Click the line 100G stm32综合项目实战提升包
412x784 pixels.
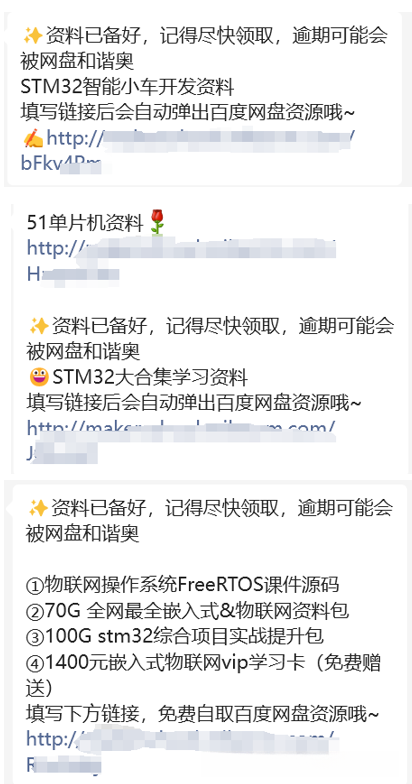tap(184, 637)
